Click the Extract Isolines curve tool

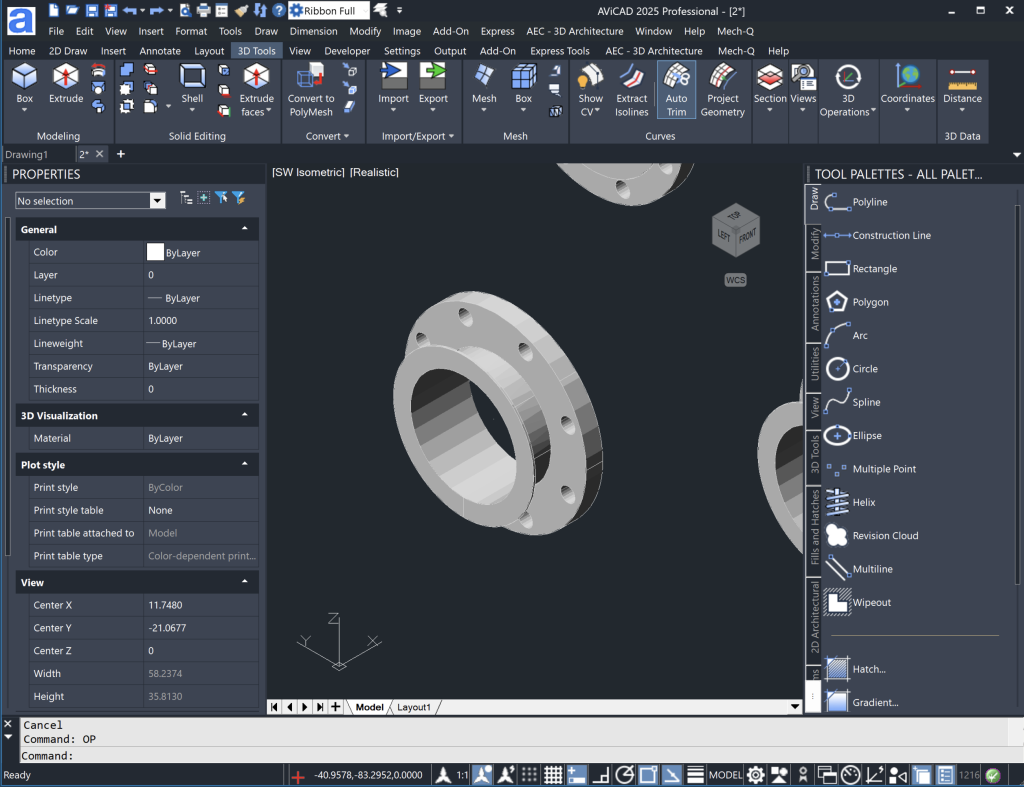click(631, 90)
